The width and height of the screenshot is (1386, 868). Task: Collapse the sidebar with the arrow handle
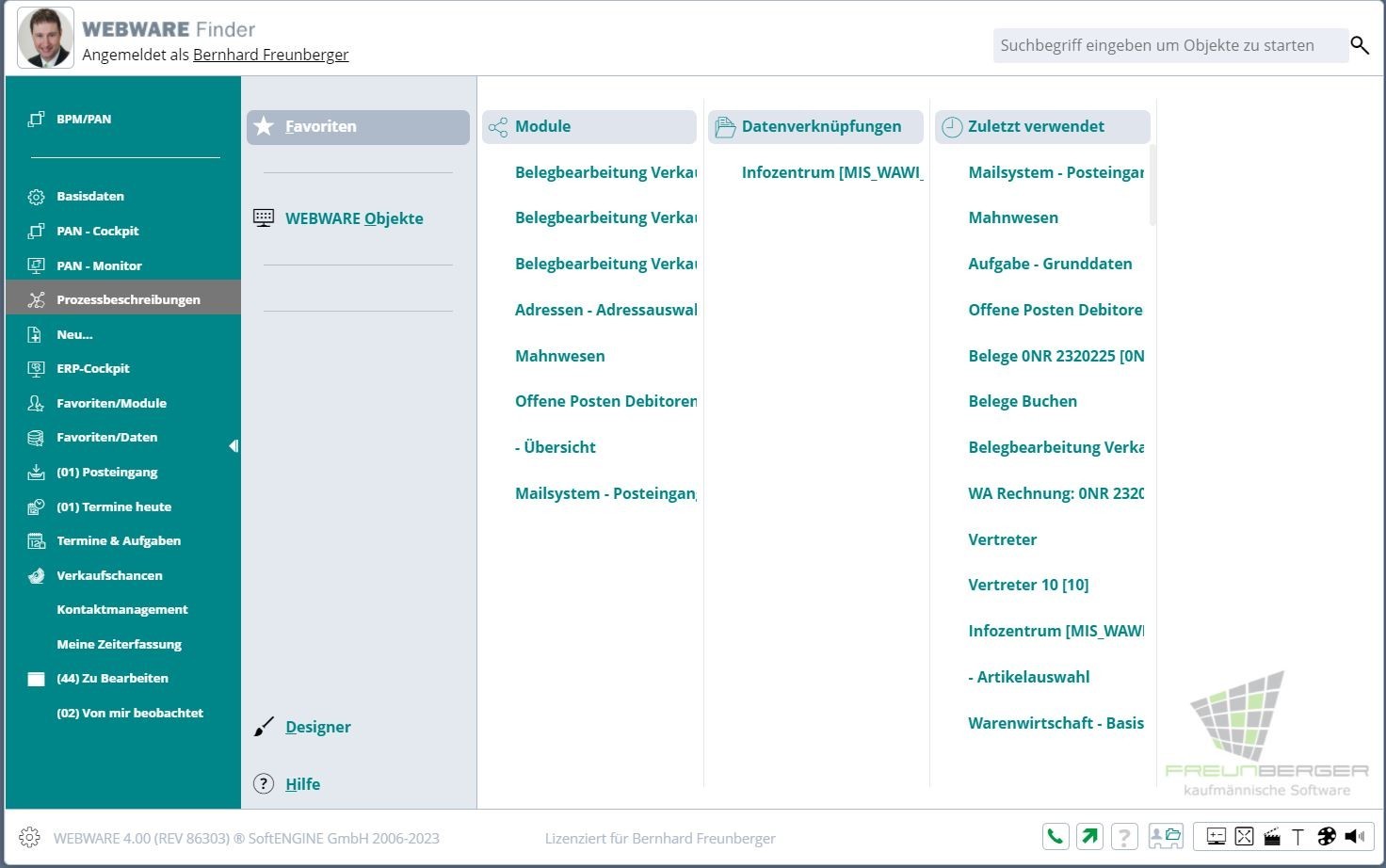coord(234,446)
